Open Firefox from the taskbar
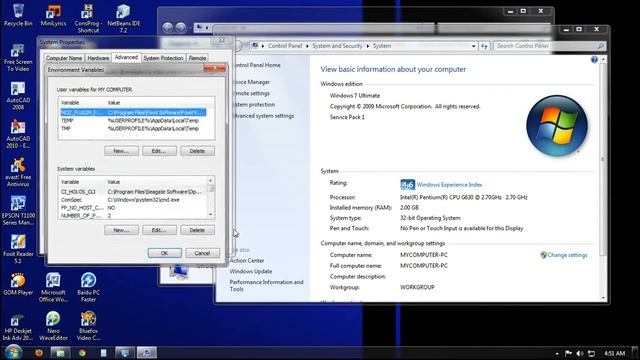The width and height of the screenshot is (640, 360). [39, 353]
